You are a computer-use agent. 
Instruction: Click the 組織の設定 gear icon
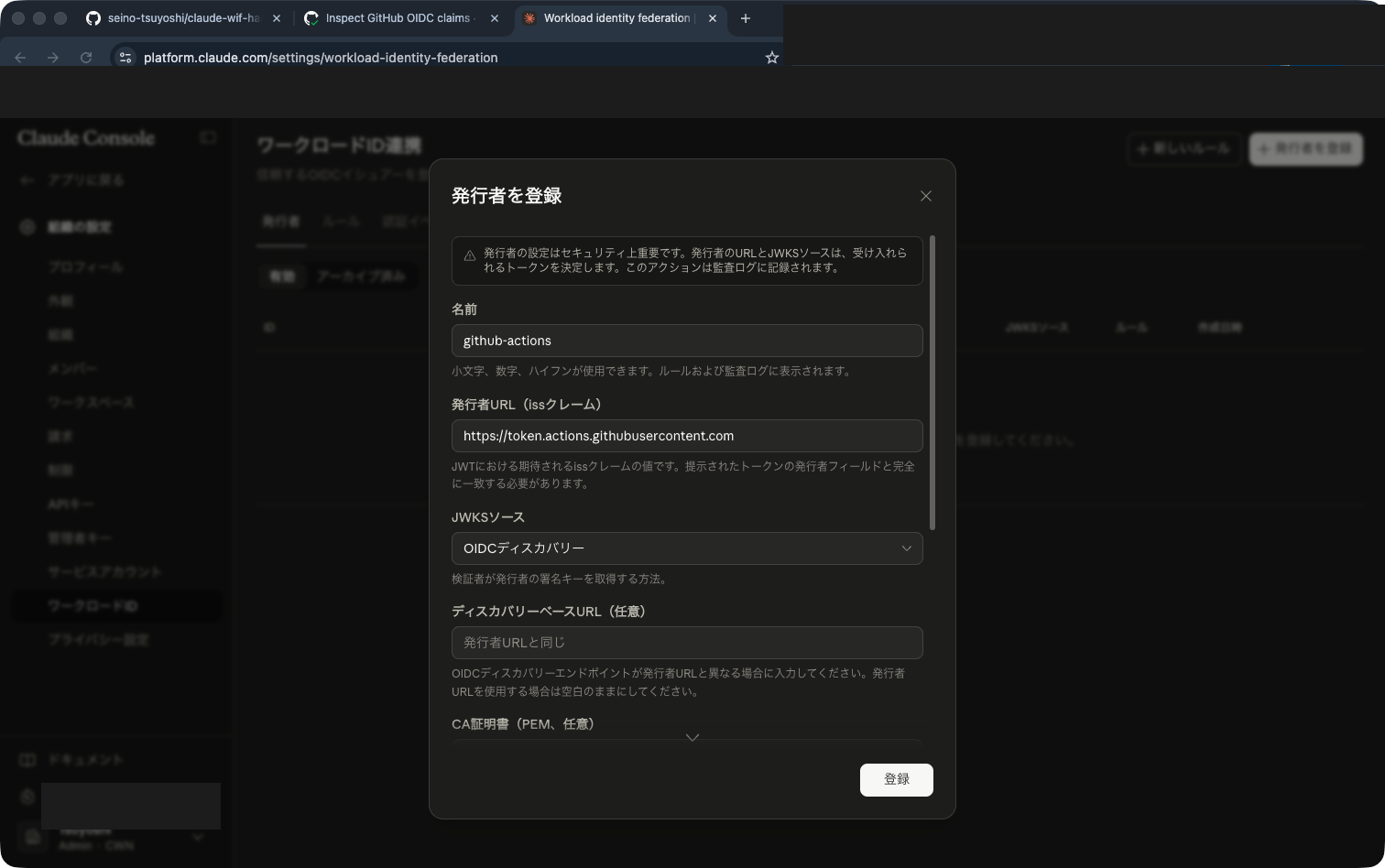click(27, 227)
